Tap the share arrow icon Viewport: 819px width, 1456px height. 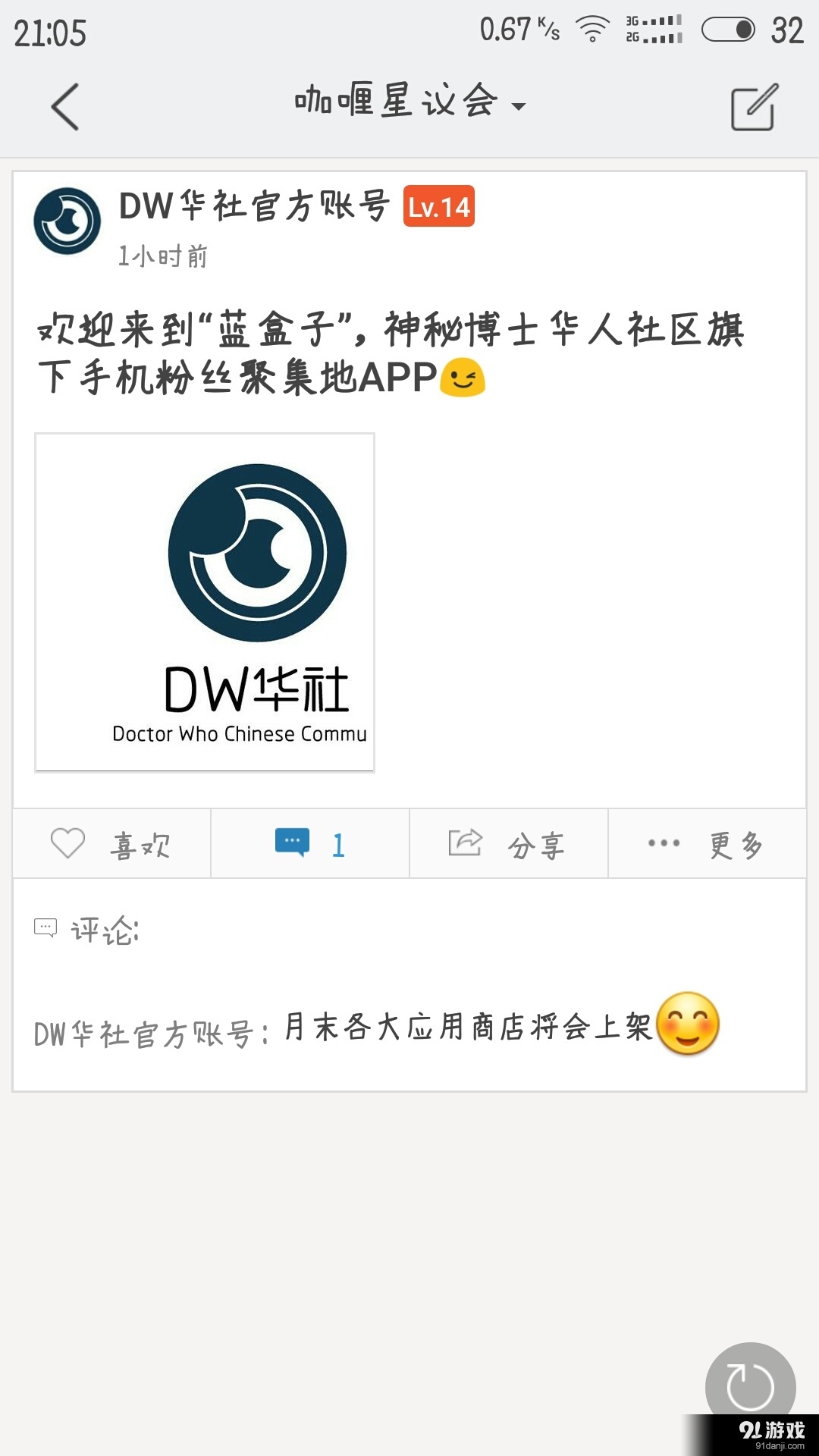coord(465,843)
